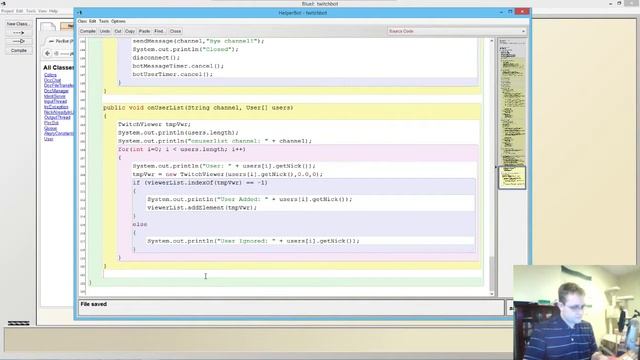This screenshot has height=360, width=640.
Task: Click the 'TwitchViewer tmpVwr;' line
Action: (154, 124)
